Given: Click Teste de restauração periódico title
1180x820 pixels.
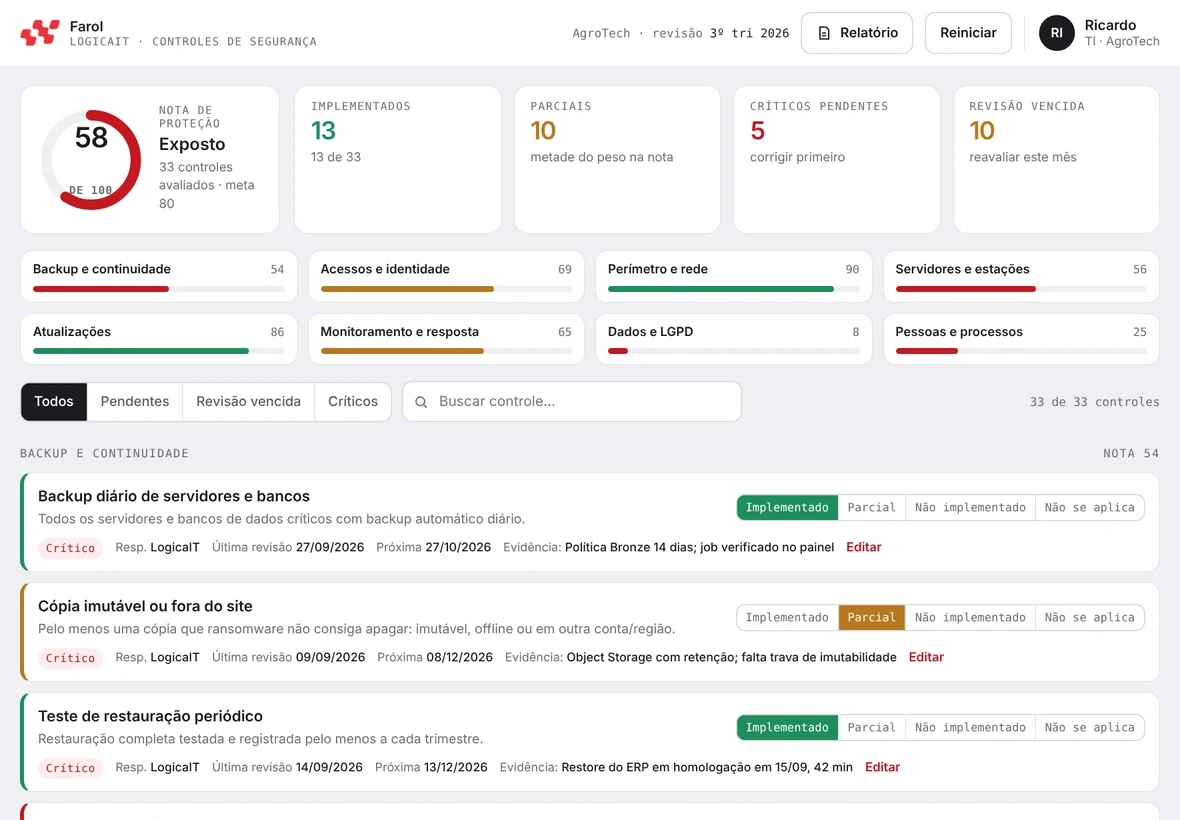Looking at the screenshot, I should pyautogui.click(x=151, y=716).
